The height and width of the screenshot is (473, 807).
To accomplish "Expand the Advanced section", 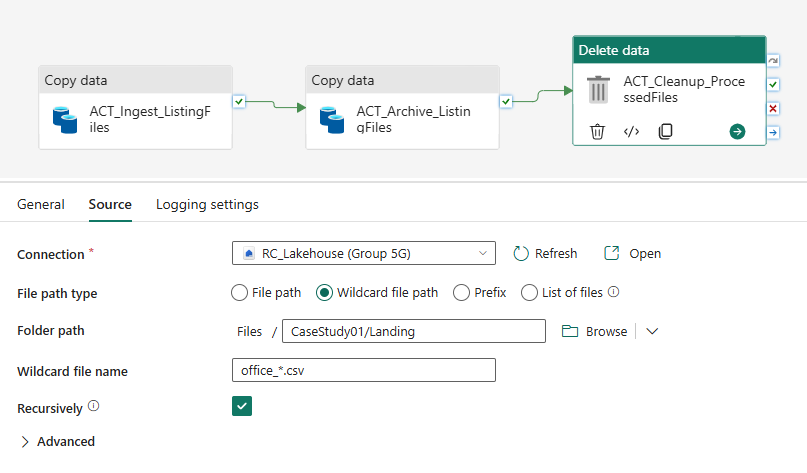I will point(57,442).
